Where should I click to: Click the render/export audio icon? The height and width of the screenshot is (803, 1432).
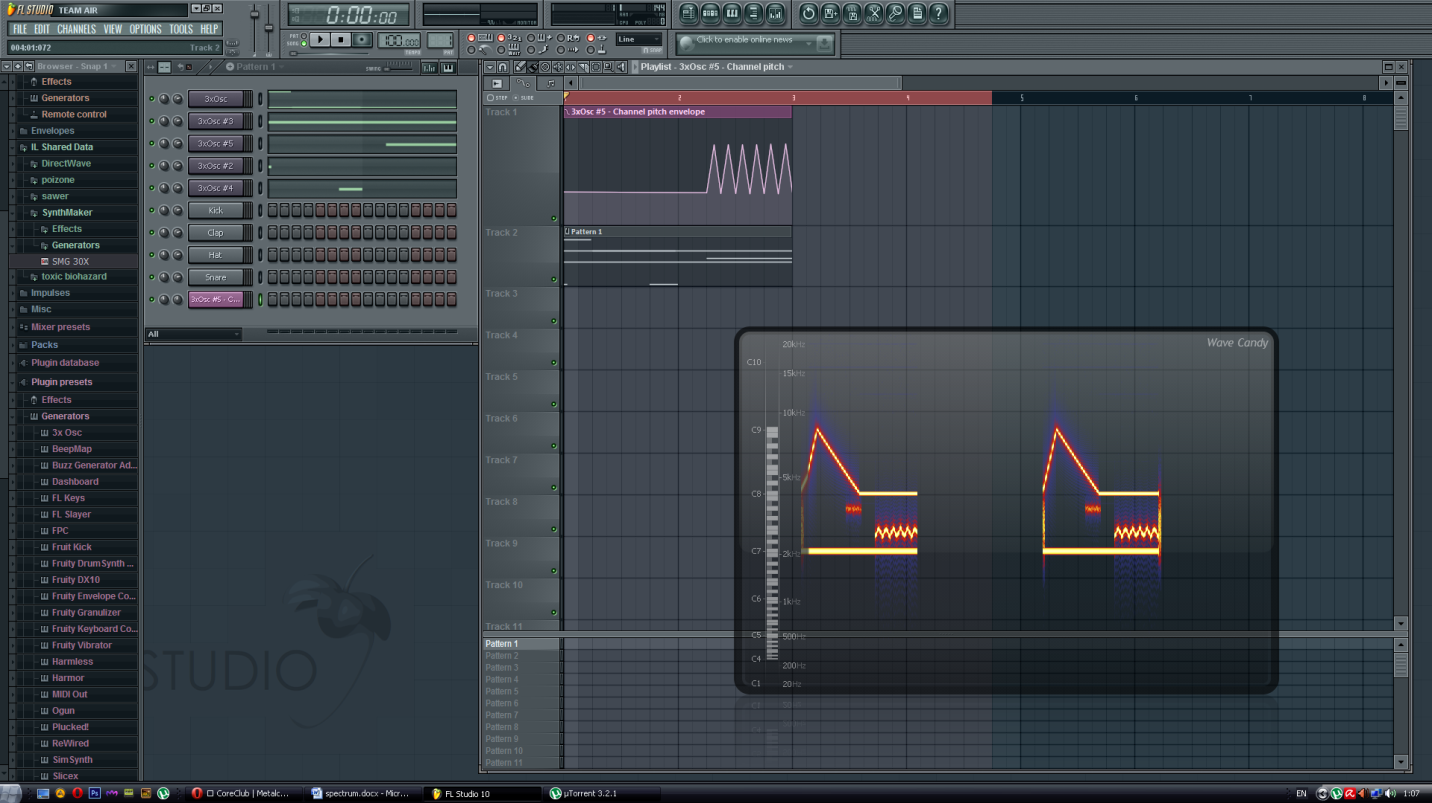pyautogui.click(x=852, y=14)
